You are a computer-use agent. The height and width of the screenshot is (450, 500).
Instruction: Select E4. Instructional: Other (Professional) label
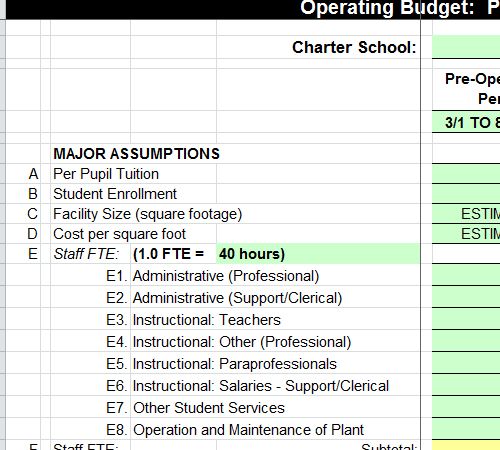(228, 342)
